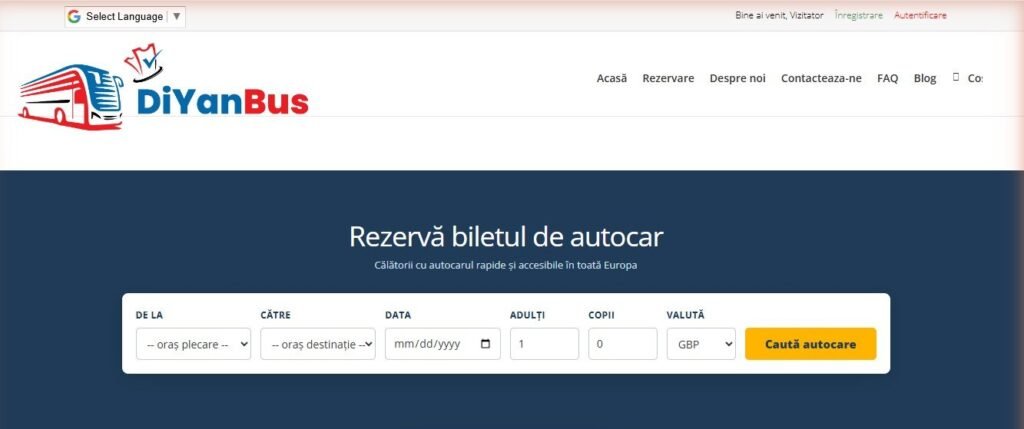
Task: Click the Bine ai venit, Vizitator text
Action: click(779, 15)
